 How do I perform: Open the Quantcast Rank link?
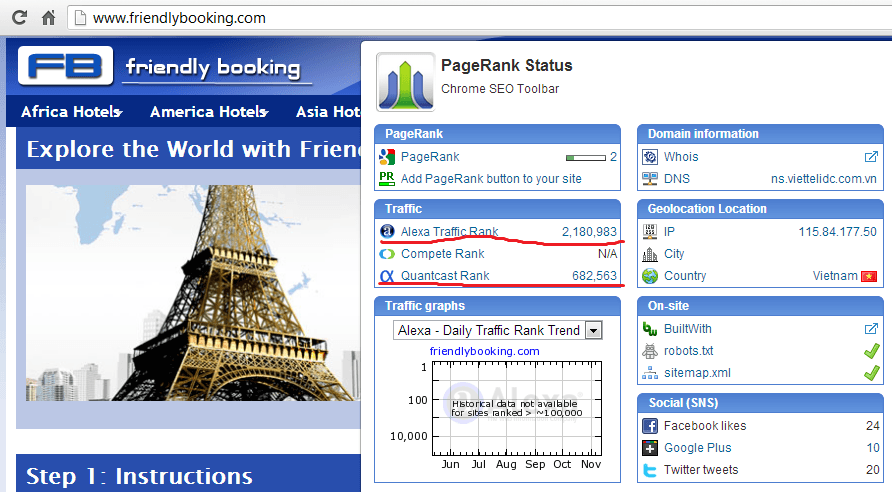point(445,276)
